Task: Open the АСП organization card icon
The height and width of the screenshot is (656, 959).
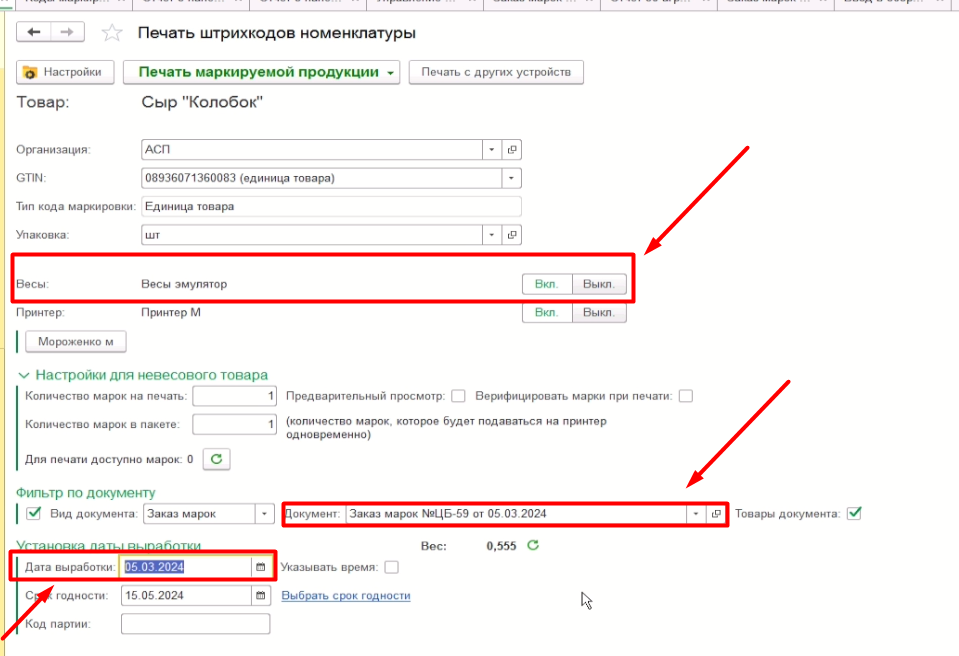Action: click(x=512, y=150)
